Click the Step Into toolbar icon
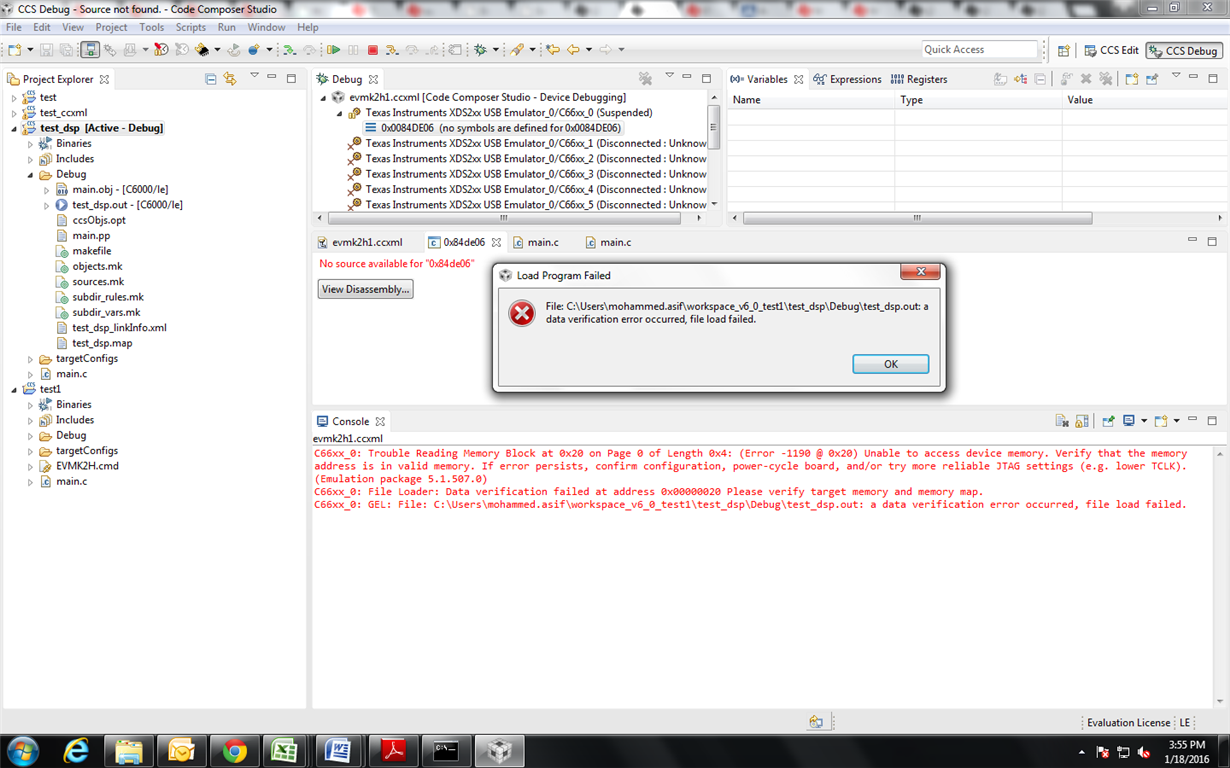The height and width of the screenshot is (768, 1230). (391, 49)
